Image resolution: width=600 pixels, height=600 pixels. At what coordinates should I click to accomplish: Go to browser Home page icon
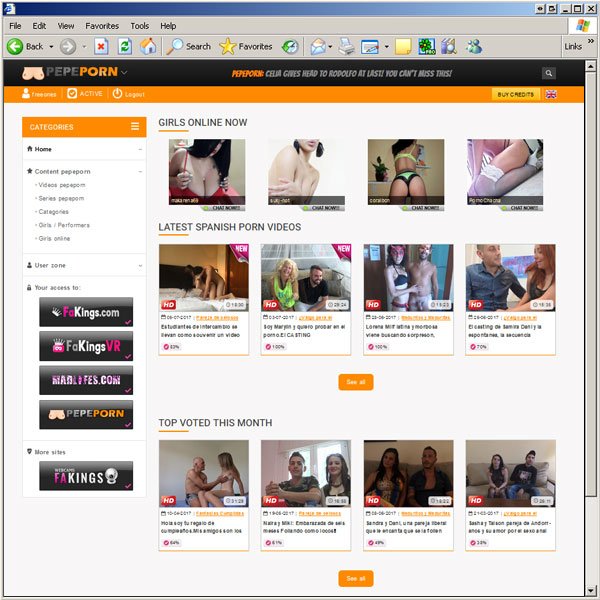pos(148,46)
